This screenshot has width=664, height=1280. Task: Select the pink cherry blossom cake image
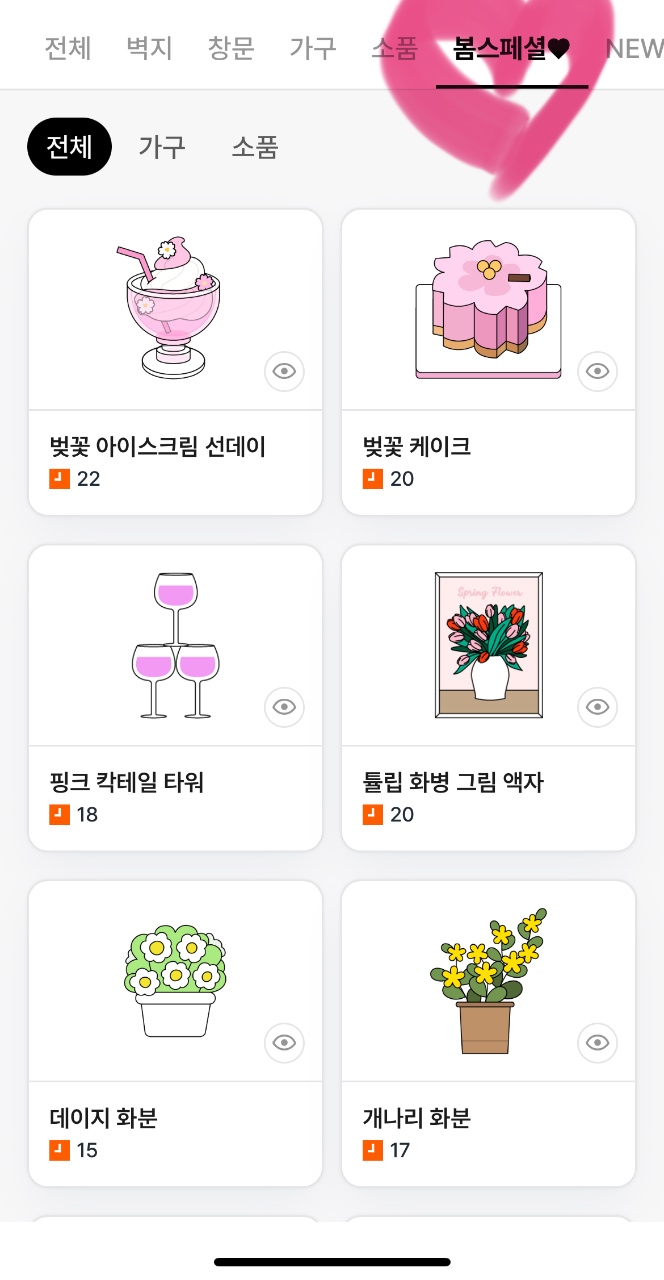pyautogui.click(x=488, y=309)
